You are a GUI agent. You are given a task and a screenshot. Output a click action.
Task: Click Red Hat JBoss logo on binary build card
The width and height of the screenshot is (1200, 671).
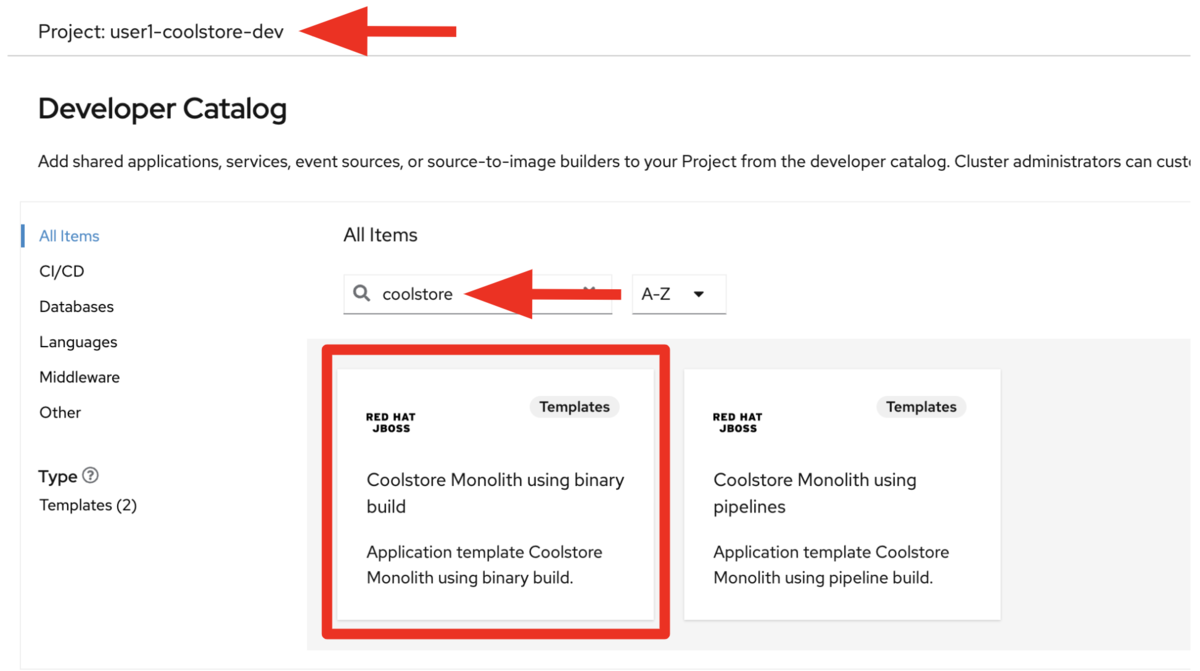(x=390, y=422)
